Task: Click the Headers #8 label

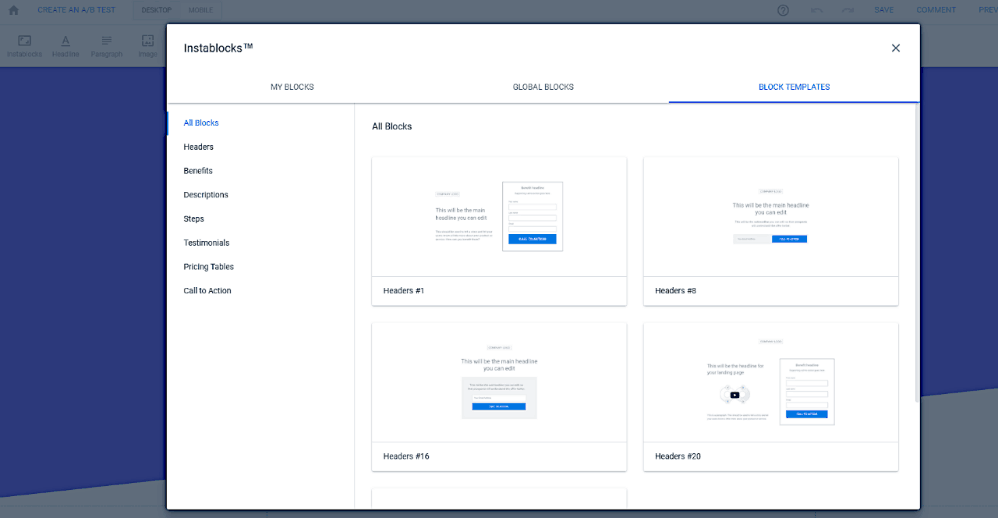Action: (x=675, y=291)
